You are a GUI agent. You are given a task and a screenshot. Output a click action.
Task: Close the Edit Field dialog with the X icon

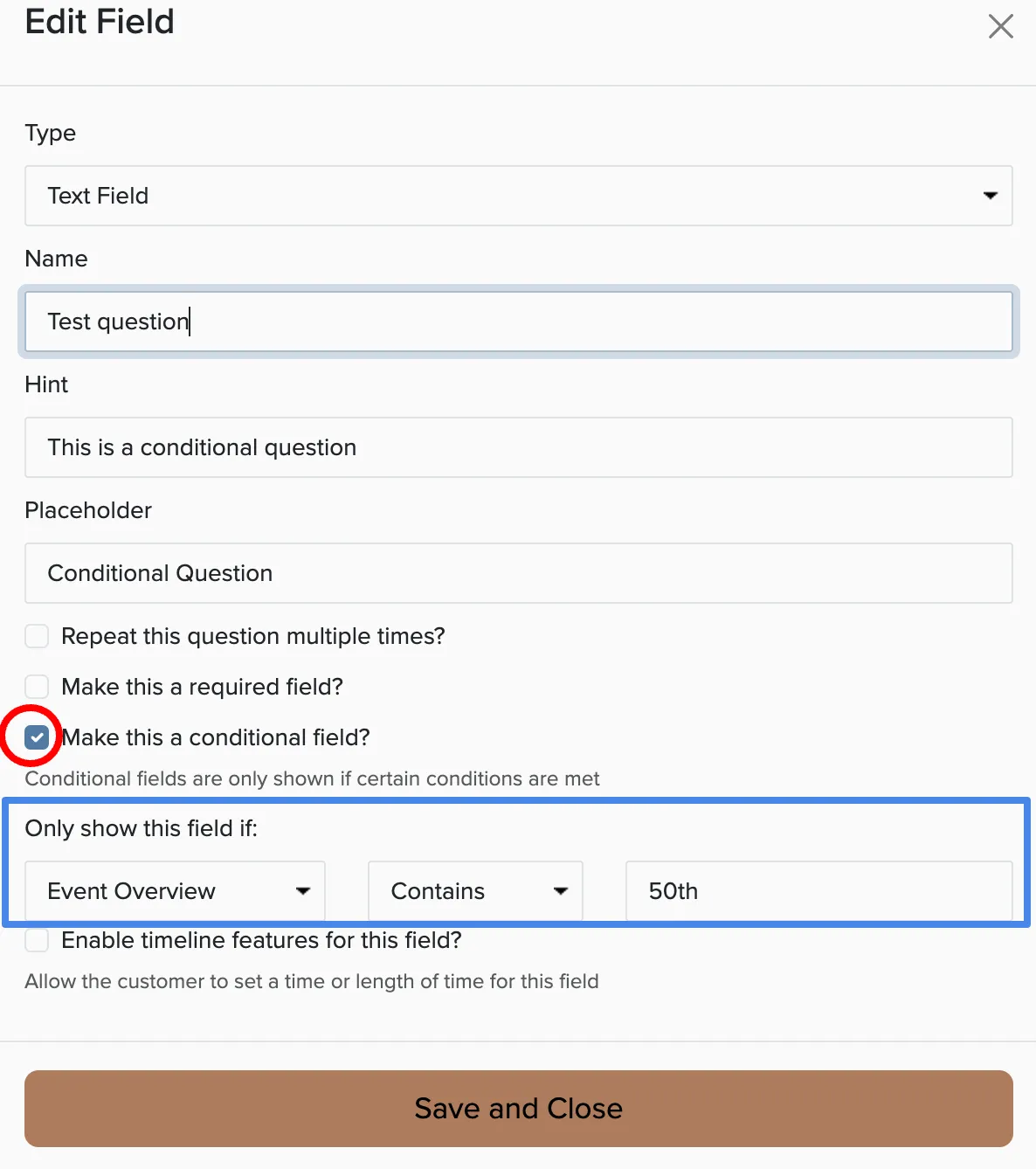tap(1000, 26)
